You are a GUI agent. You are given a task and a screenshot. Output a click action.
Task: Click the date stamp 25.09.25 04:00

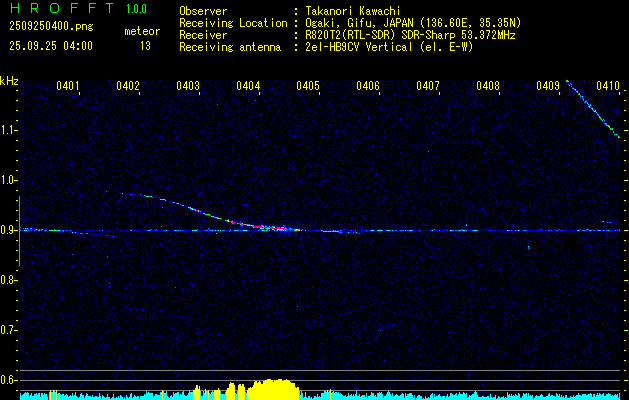click(x=50, y=45)
